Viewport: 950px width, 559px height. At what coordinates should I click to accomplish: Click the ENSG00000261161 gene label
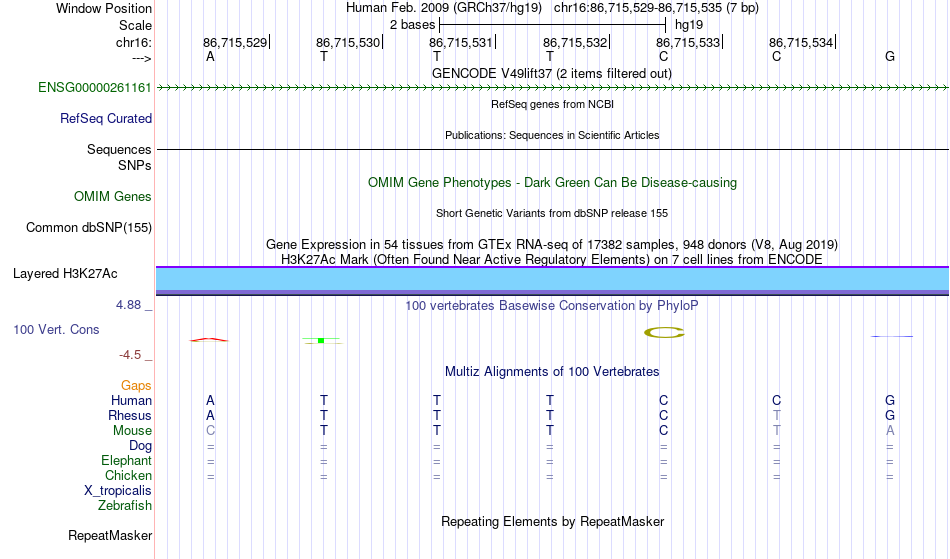pyautogui.click(x=95, y=88)
